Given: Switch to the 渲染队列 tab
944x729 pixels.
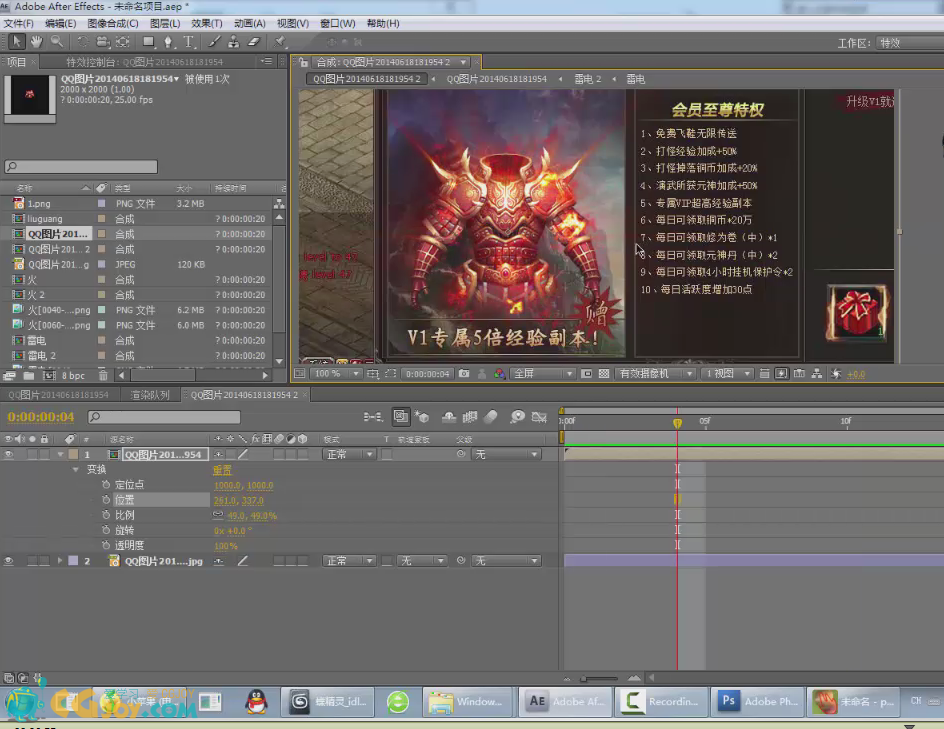Looking at the screenshot, I should click(x=150, y=395).
